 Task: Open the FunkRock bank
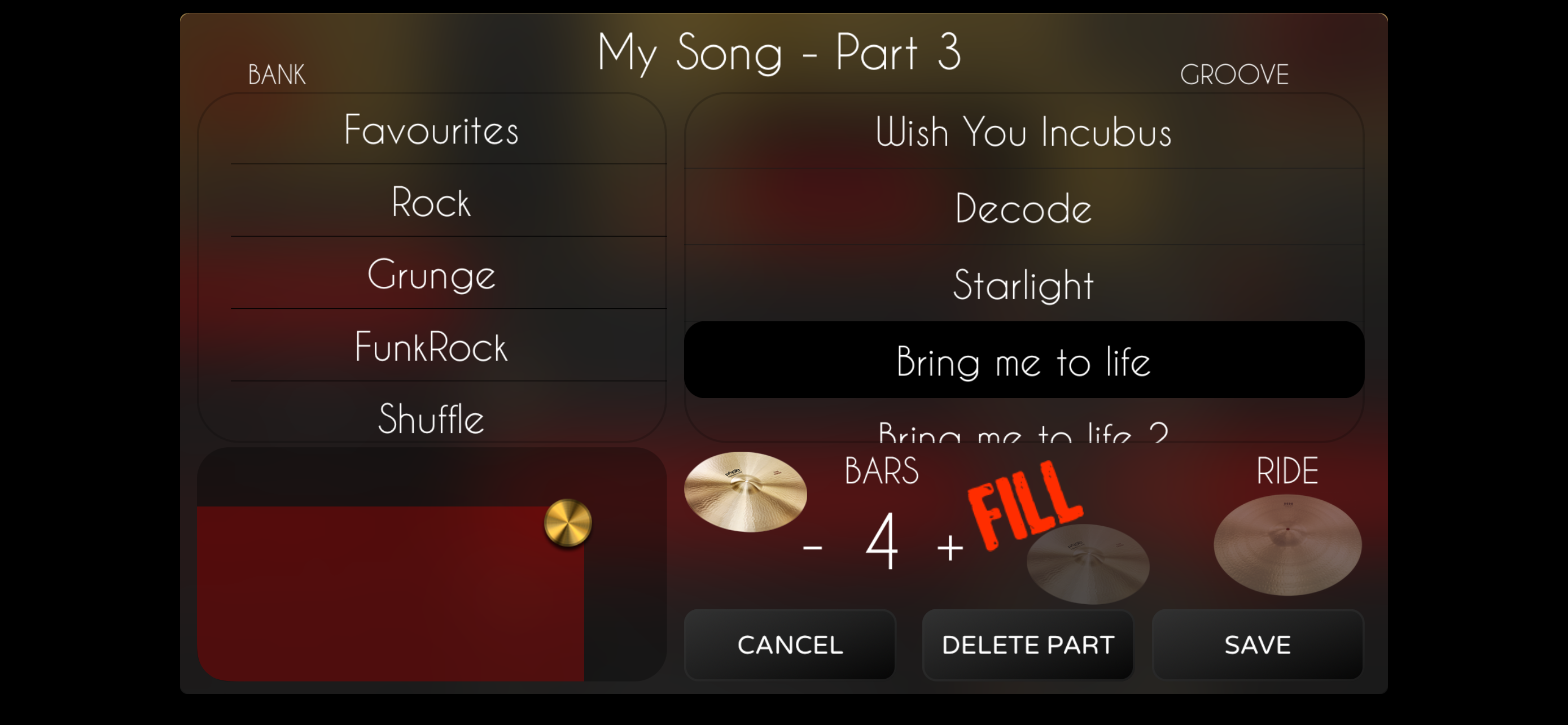click(x=432, y=346)
